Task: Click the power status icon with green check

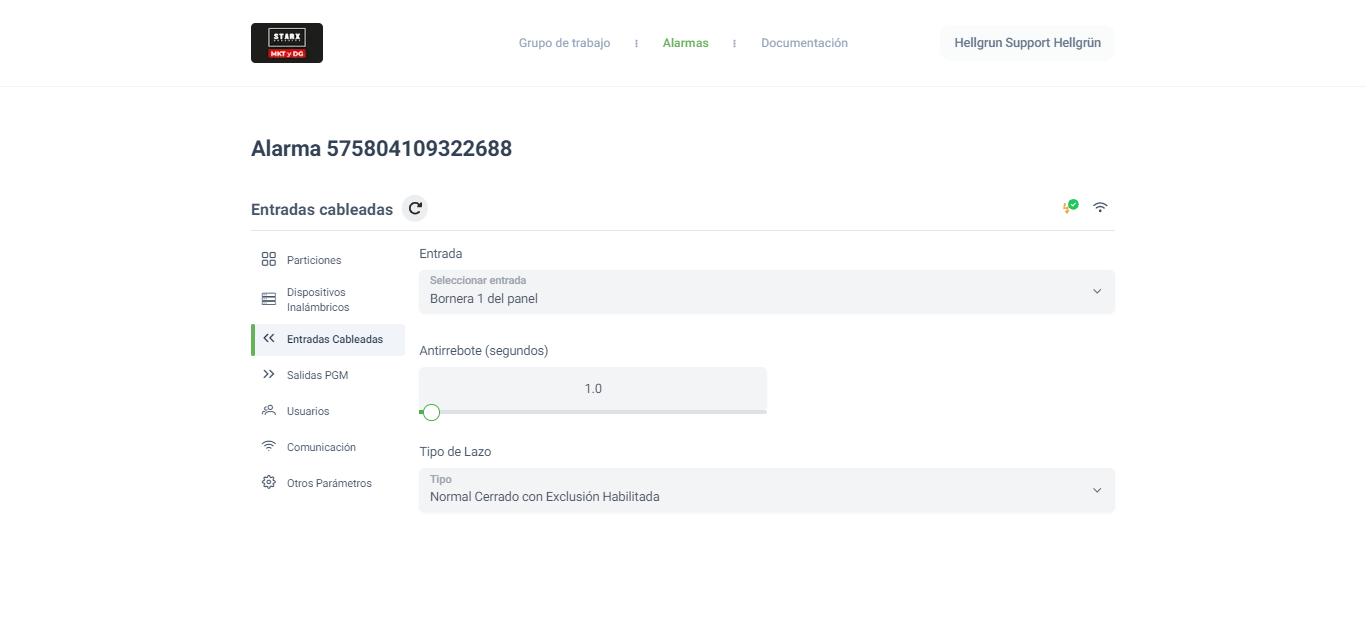Action: pyautogui.click(x=1070, y=207)
